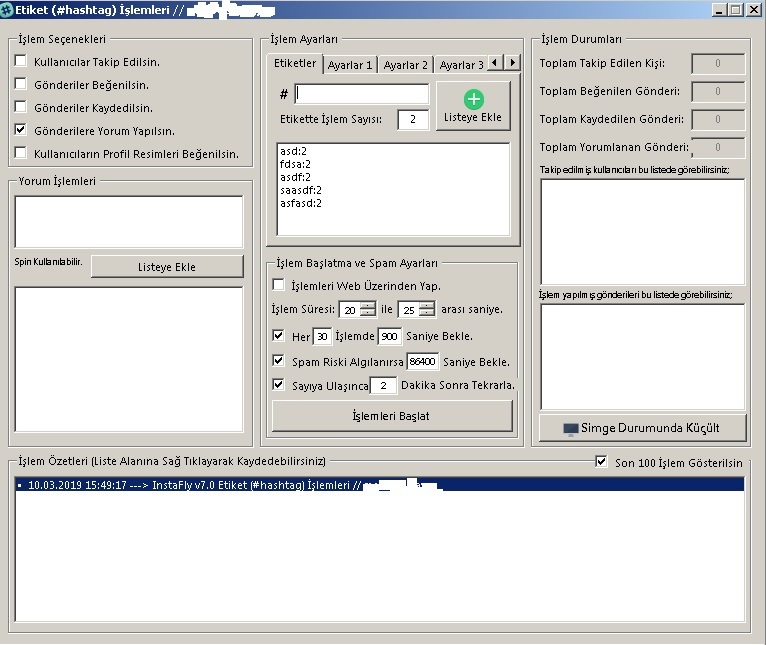Click the Dakika Sonra Tekrarla number field
Image resolution: width=766 pixels, height=645 pixels.
(x=383, y=386)
